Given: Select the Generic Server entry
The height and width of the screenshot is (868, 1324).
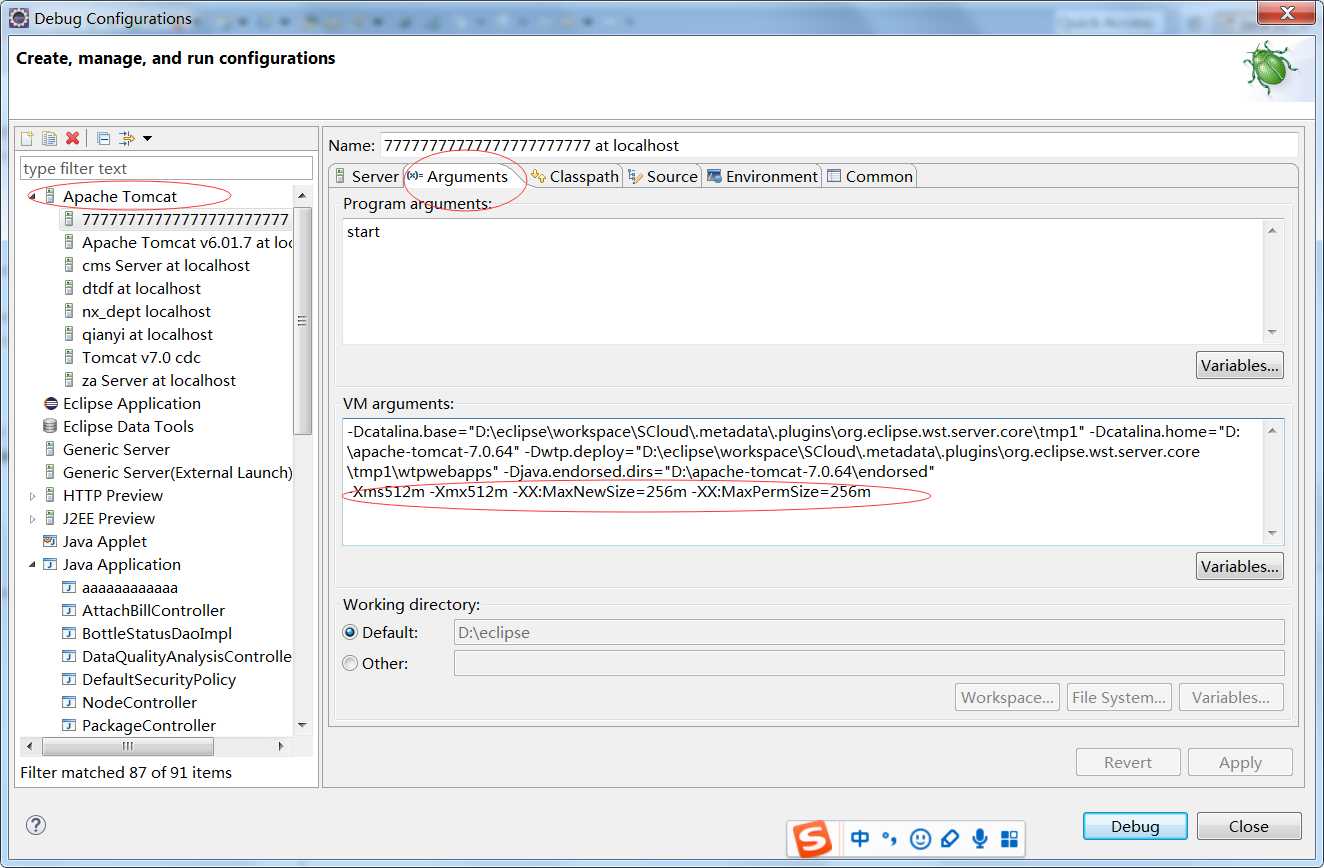Looking at the screenshot, I should pos(107,449).
